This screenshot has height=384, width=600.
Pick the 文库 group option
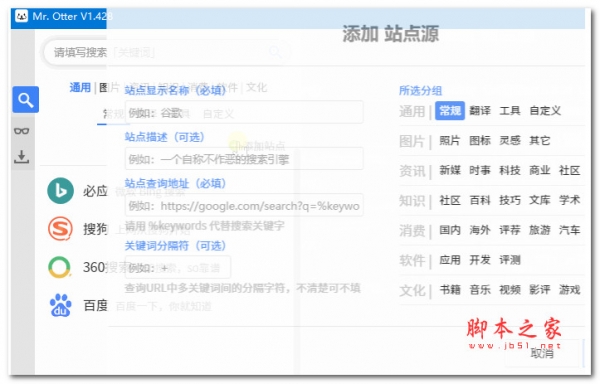pos(540,200)
